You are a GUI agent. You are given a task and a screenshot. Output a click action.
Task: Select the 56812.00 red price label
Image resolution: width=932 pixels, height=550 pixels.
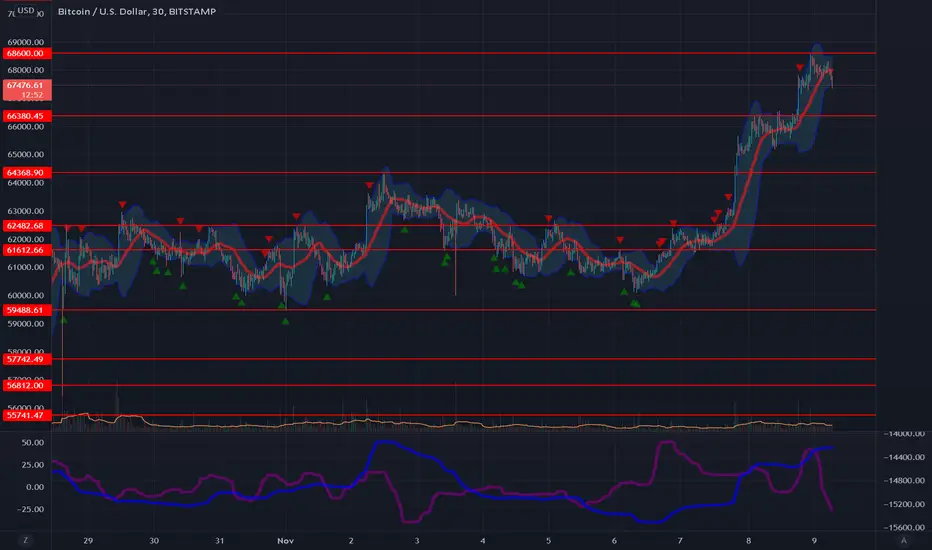click(27, 385)
